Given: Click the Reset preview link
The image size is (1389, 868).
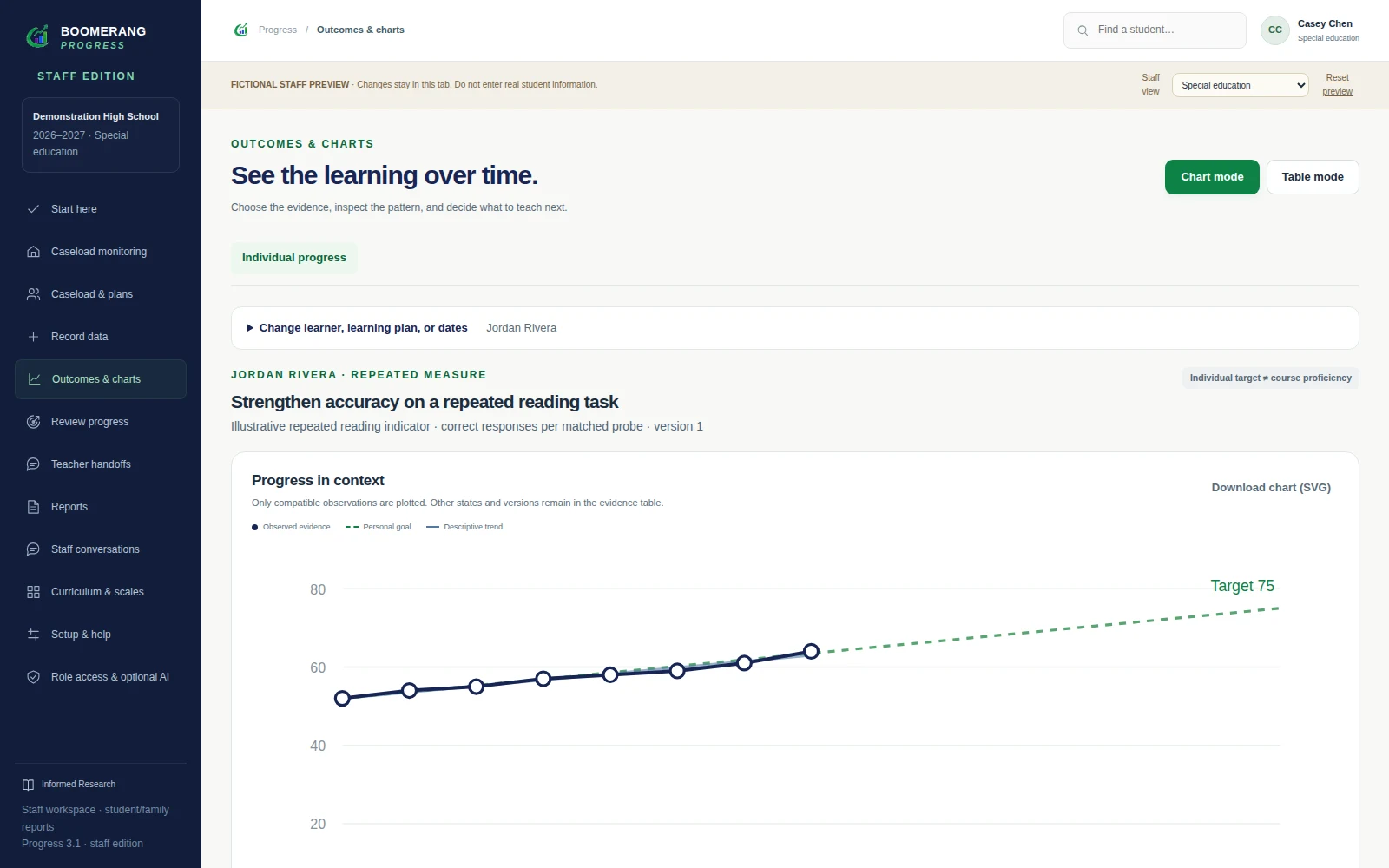Looking at the screenshot, I should click(x=1337, y=85).
